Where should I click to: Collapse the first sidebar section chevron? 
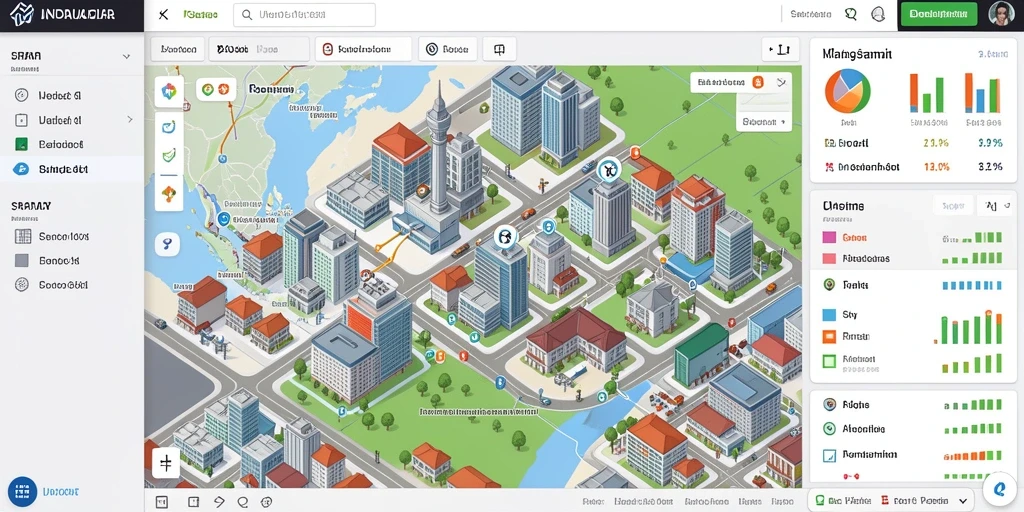click(x=126, y=57)
